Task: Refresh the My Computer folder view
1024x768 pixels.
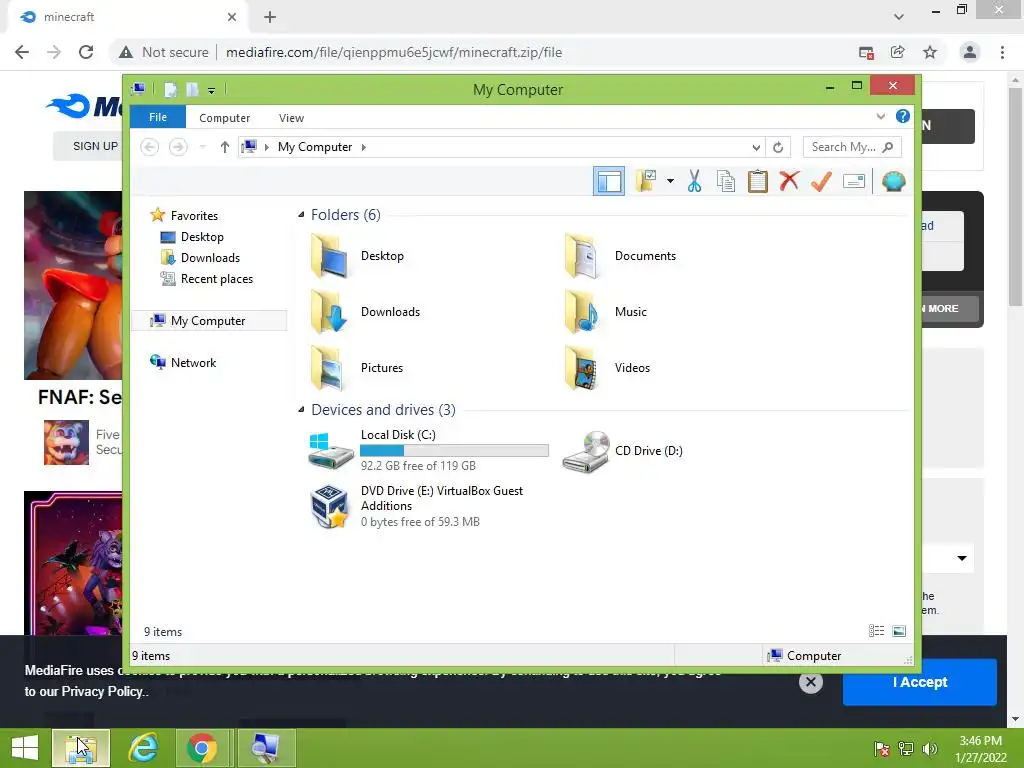Action: [x=778, y=147]
